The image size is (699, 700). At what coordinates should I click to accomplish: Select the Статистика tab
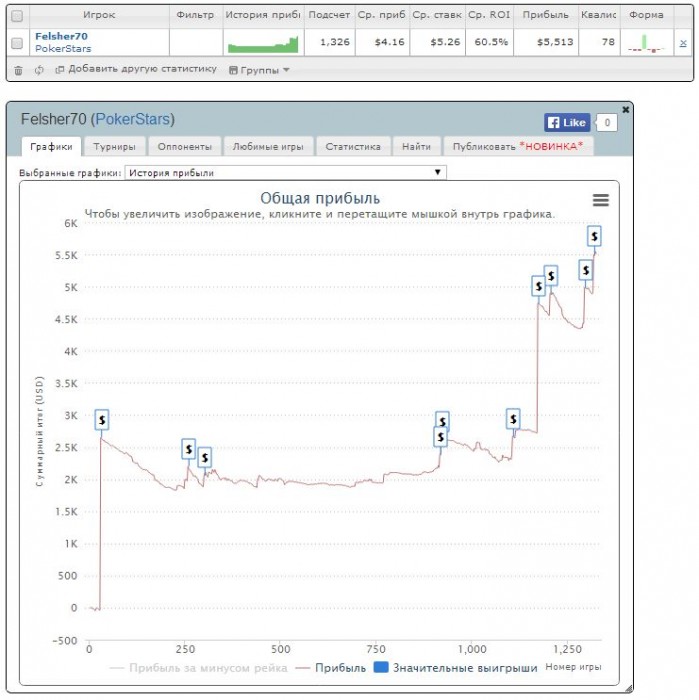[353, 146]
